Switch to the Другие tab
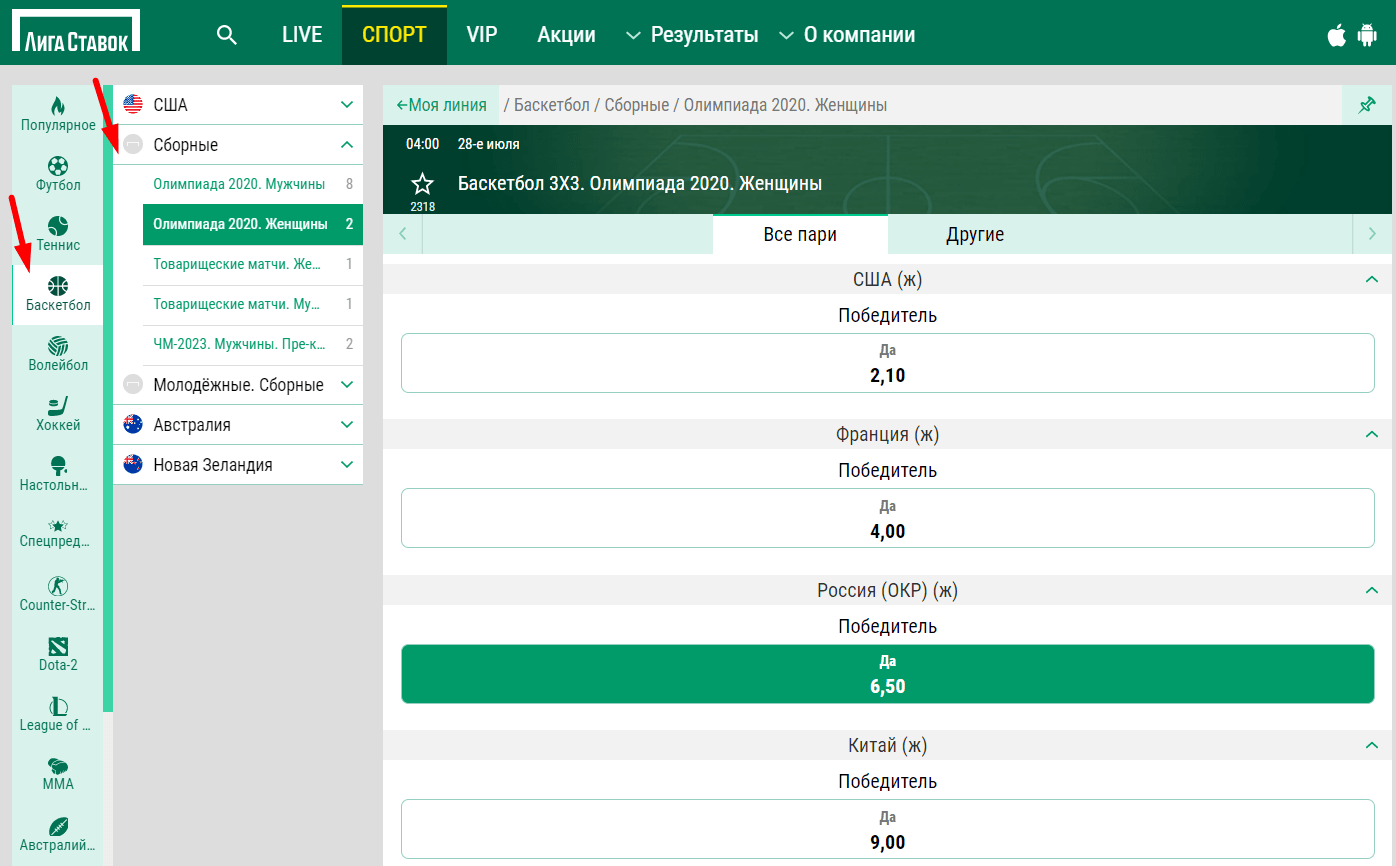 975,235
